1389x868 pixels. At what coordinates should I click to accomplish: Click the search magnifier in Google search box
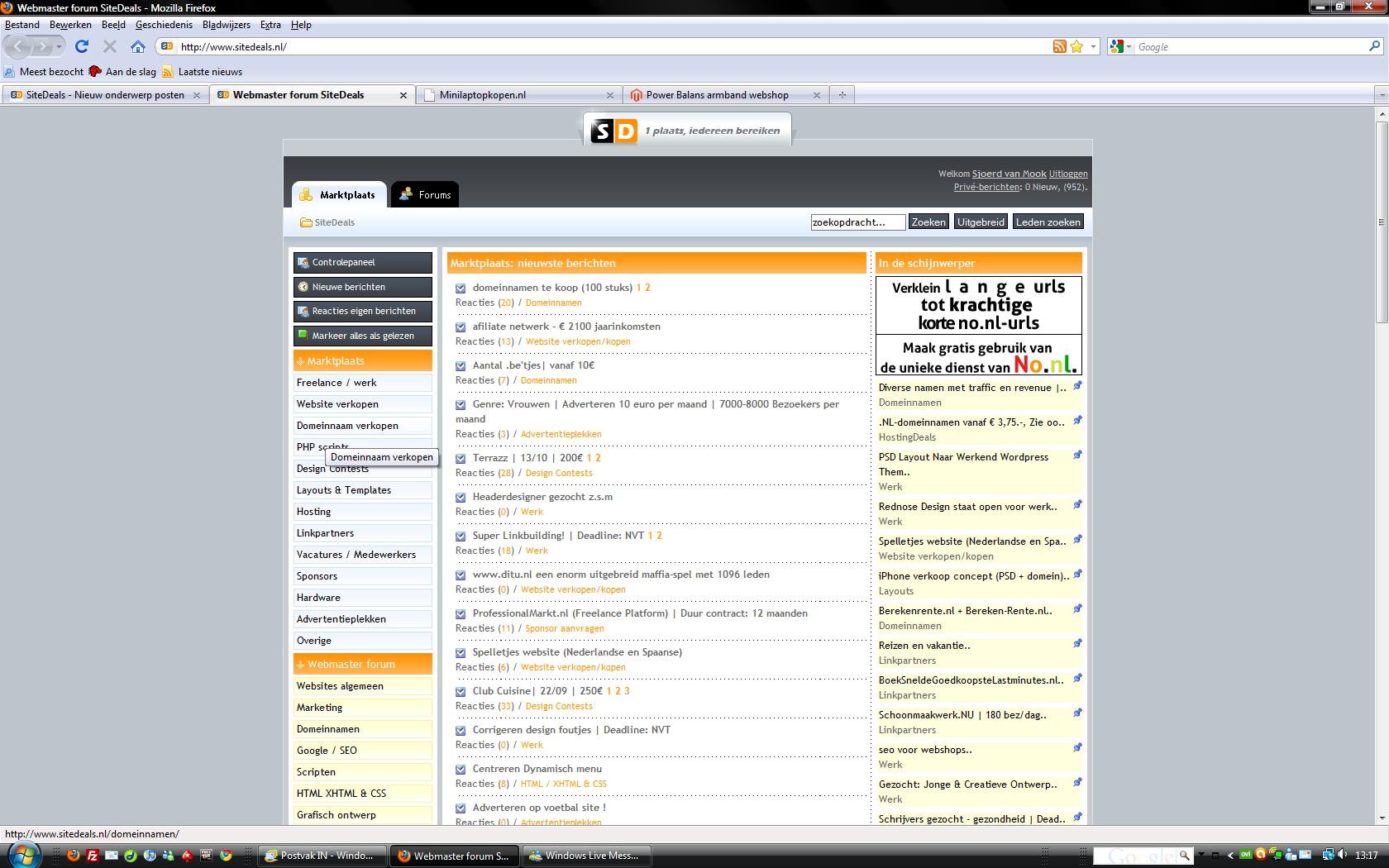pos(1375,46)
